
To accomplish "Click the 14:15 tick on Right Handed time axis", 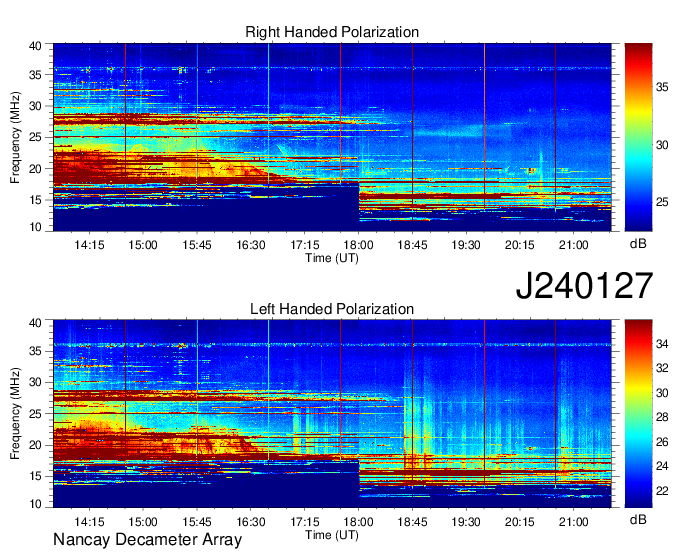I will [x=89, y=245].
